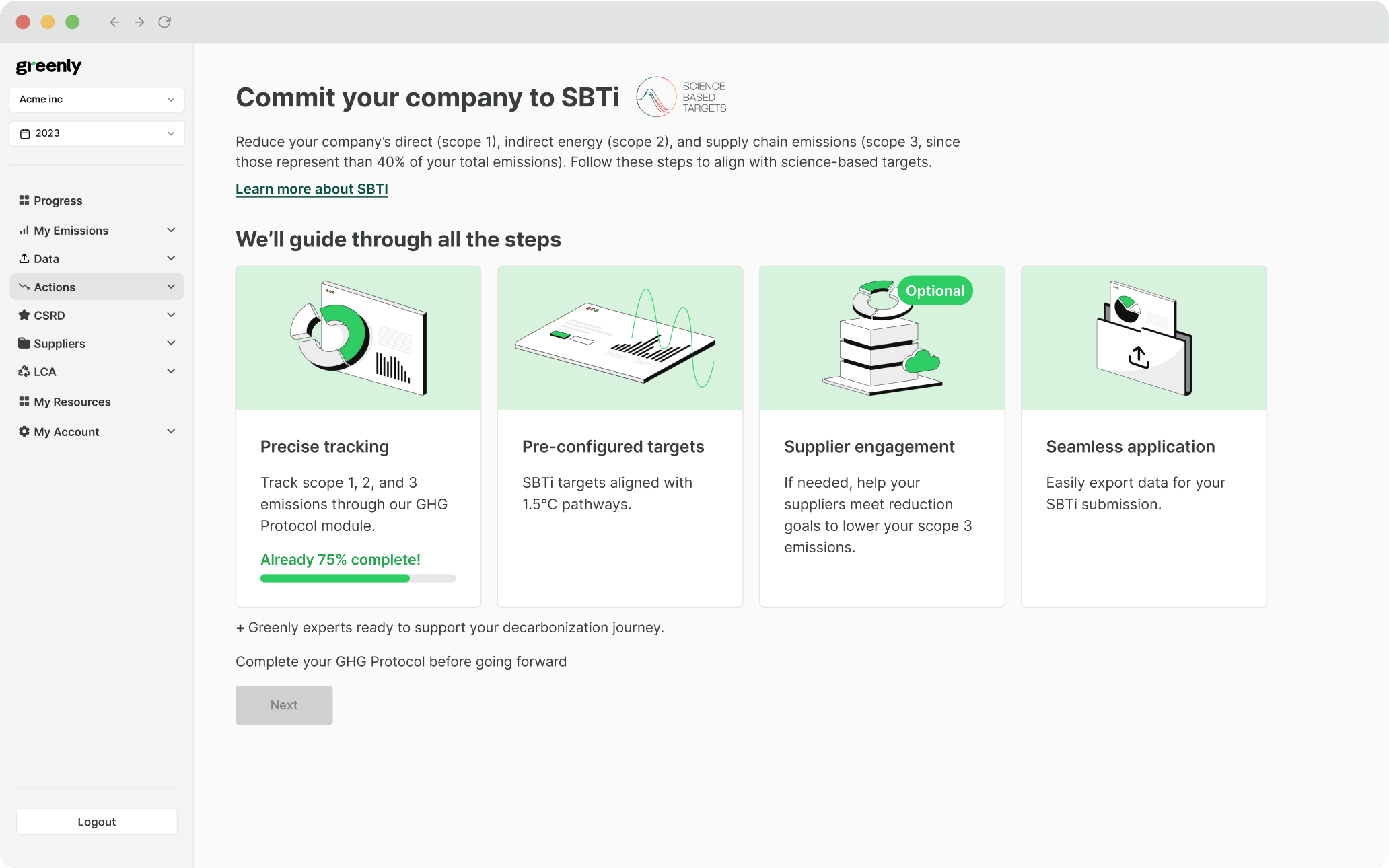Viewport: 1389px width, 868px height.
Task: Click the calendar icon next to 2023
Action: coord(26,133)
